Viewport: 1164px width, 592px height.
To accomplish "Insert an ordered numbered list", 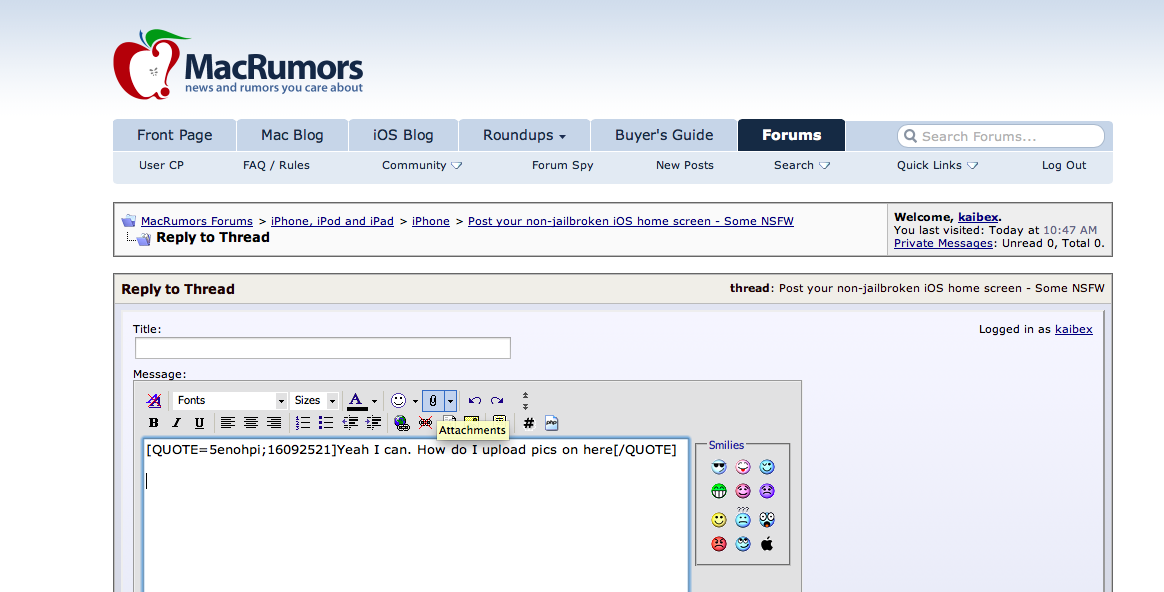I will pyautogui.click(x=303, y=423).
